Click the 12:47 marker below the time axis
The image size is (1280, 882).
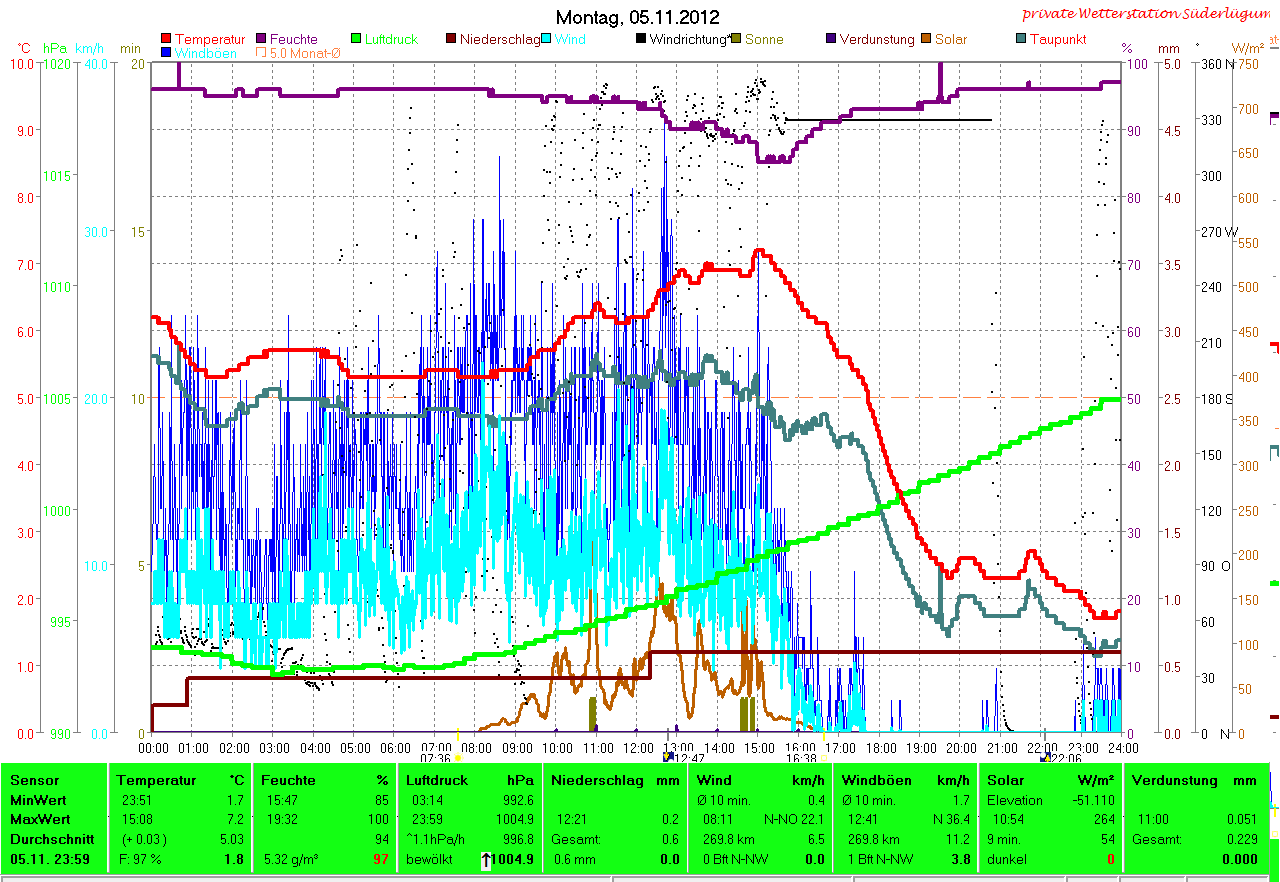point(668,758)
